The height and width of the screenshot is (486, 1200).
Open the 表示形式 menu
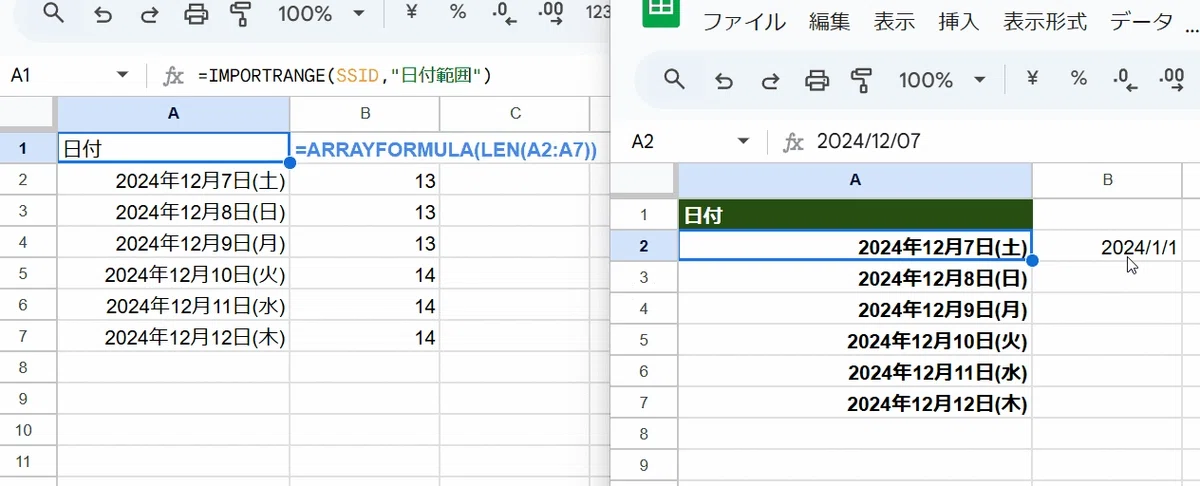coord(1045,22)
